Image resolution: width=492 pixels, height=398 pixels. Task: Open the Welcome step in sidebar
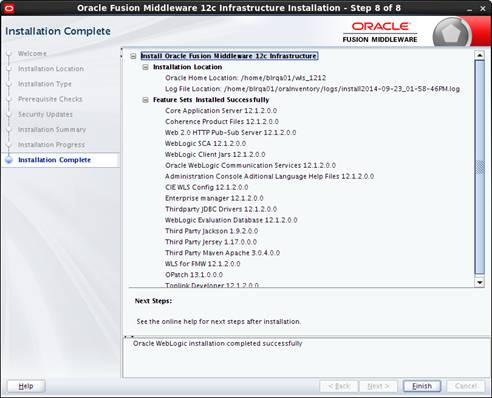(x=32, y=53)
